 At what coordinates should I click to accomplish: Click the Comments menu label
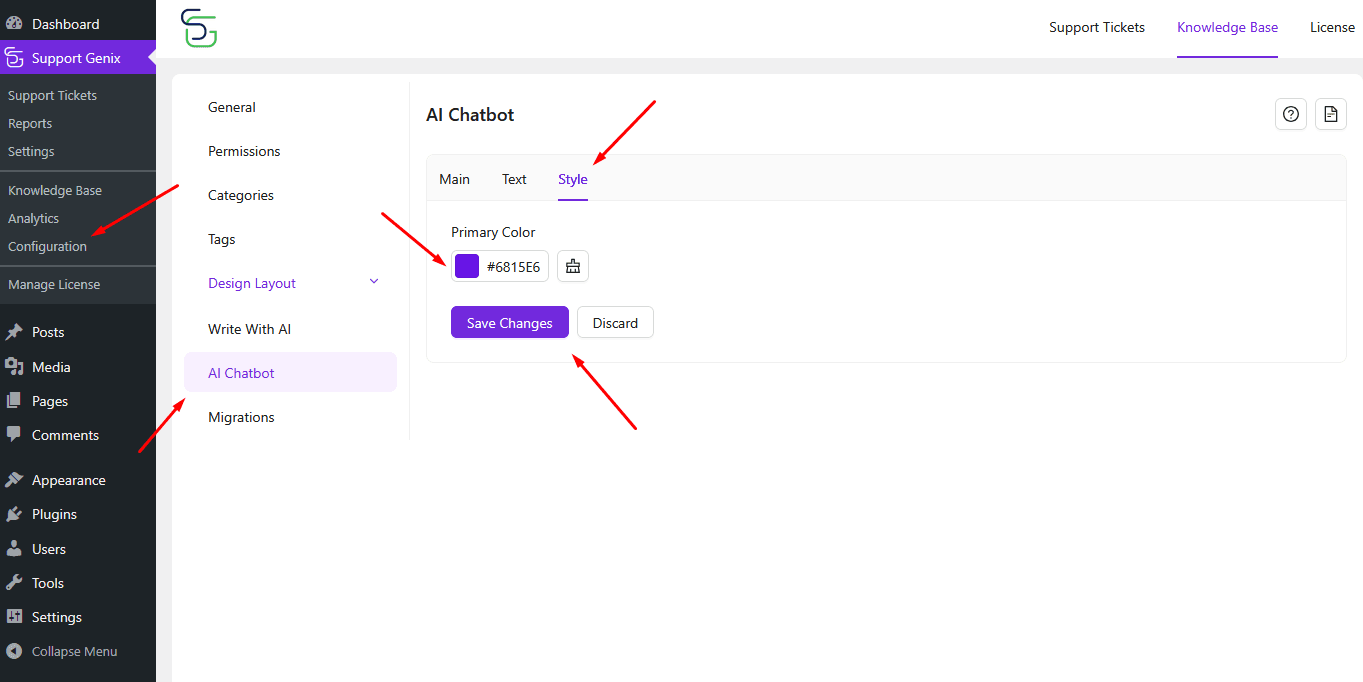tap(65, 435)
